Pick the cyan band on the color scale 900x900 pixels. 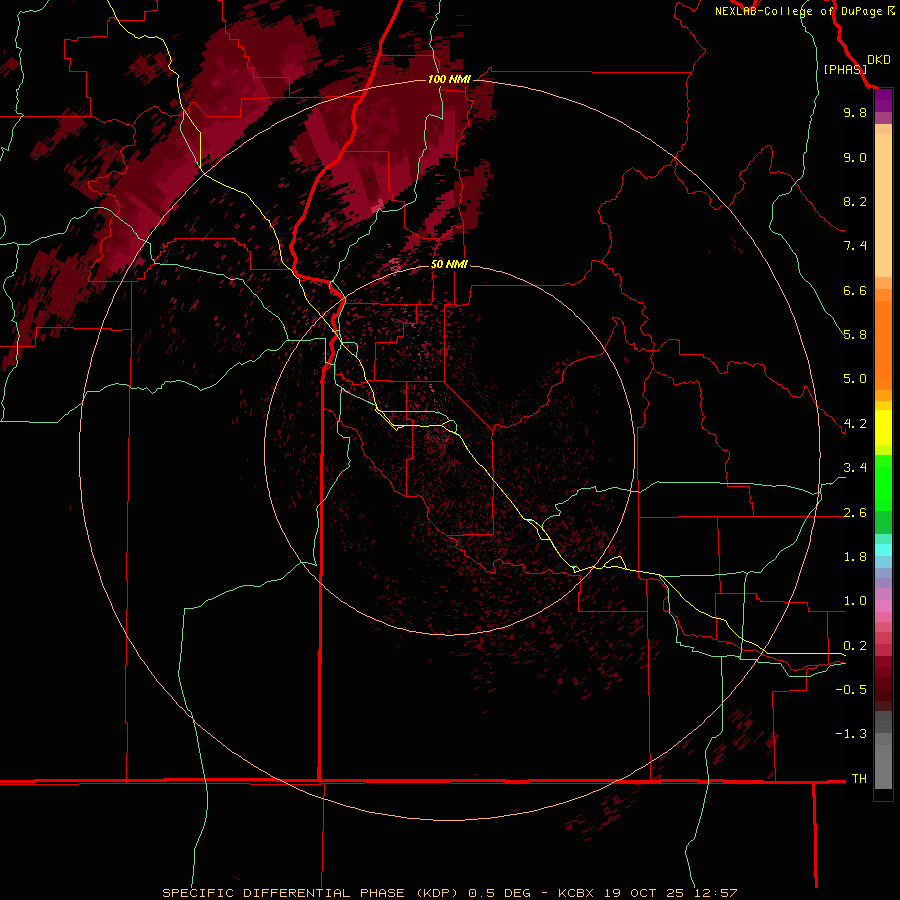(883, 550)
